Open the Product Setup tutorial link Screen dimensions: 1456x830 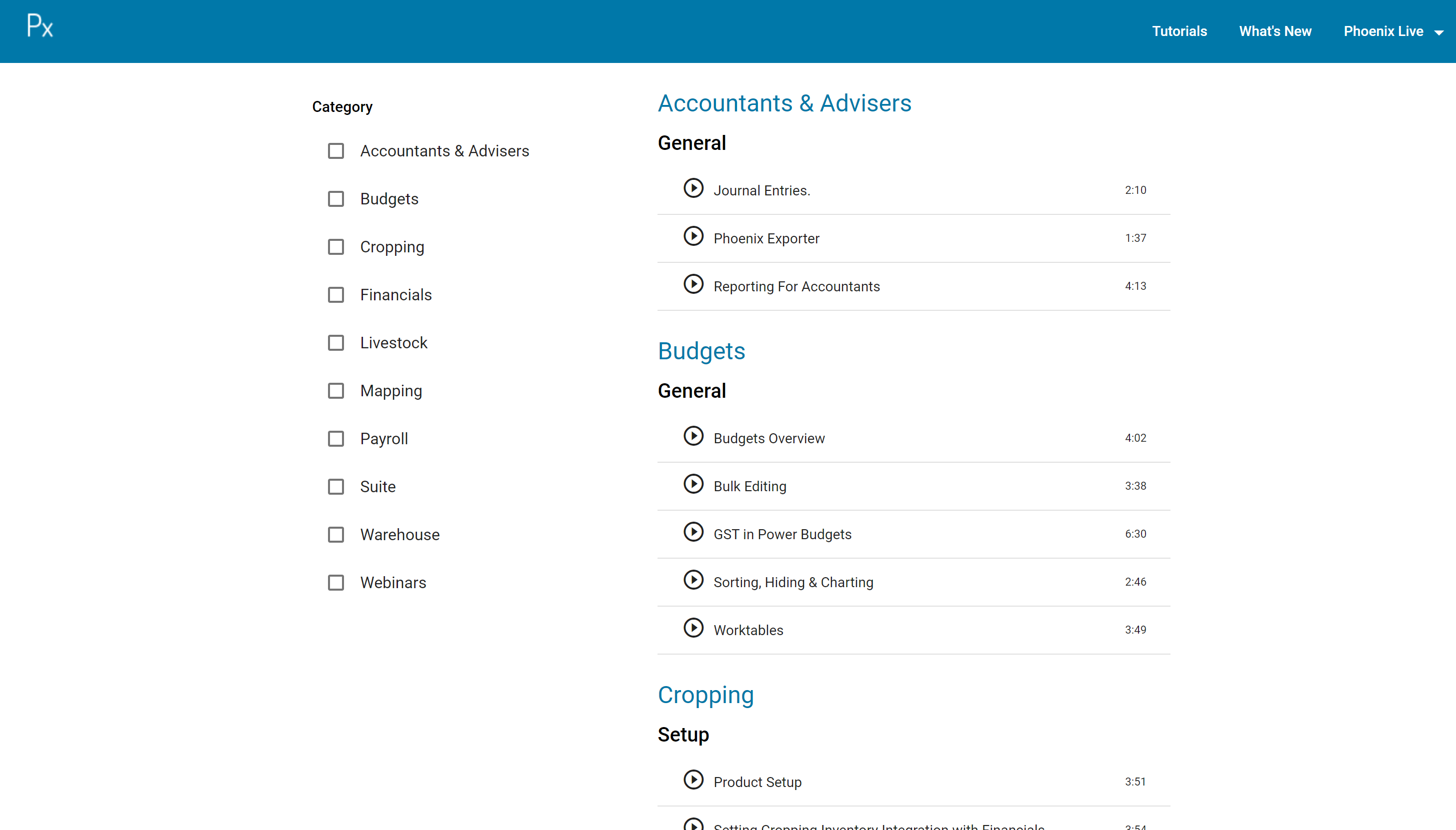[x=757, y=782]
